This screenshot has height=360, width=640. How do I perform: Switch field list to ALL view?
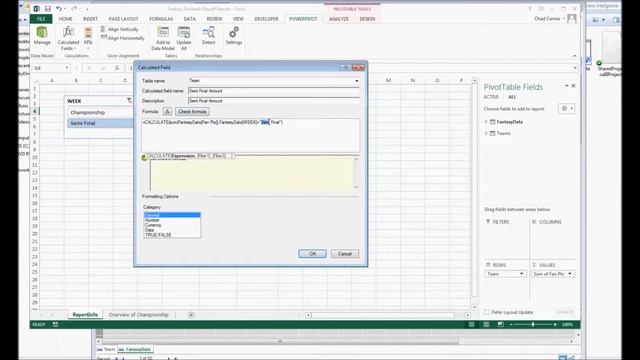point(512,97)
